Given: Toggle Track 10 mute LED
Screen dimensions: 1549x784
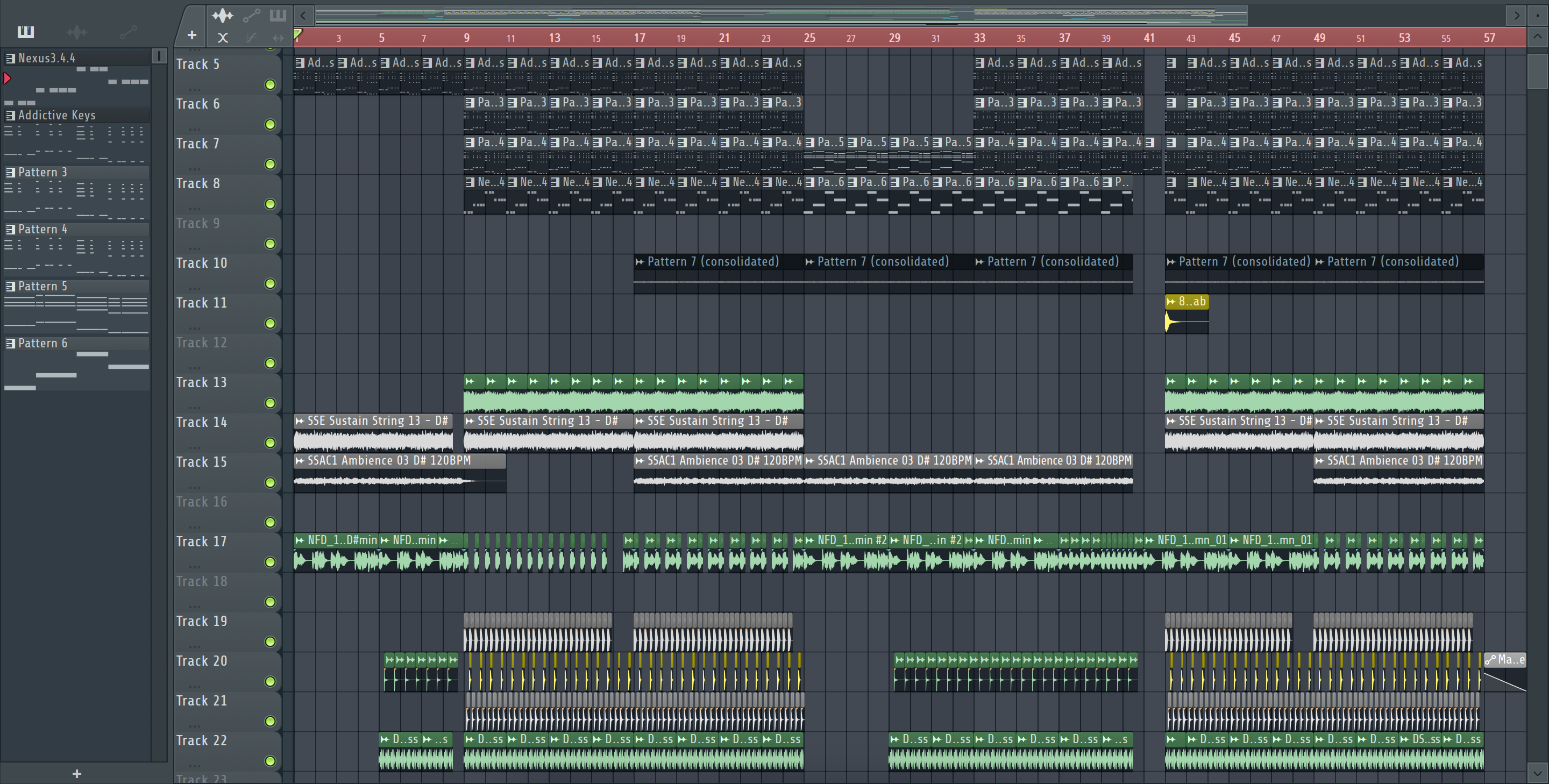Looking at the screenshot, I should (x=271, y=284).
